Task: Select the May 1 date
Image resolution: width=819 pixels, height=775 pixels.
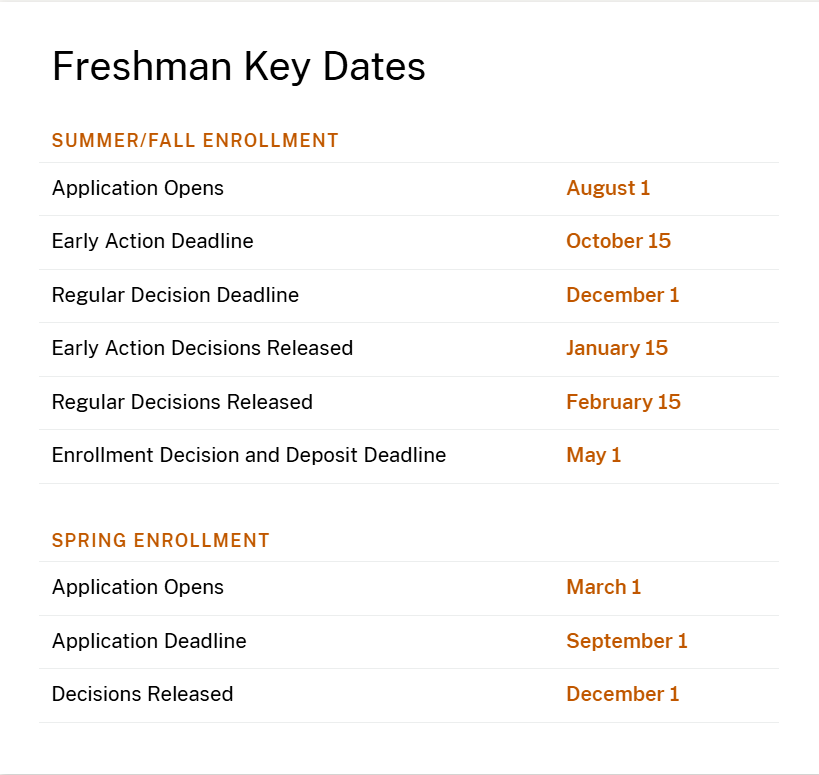Action: coord(594,455)
